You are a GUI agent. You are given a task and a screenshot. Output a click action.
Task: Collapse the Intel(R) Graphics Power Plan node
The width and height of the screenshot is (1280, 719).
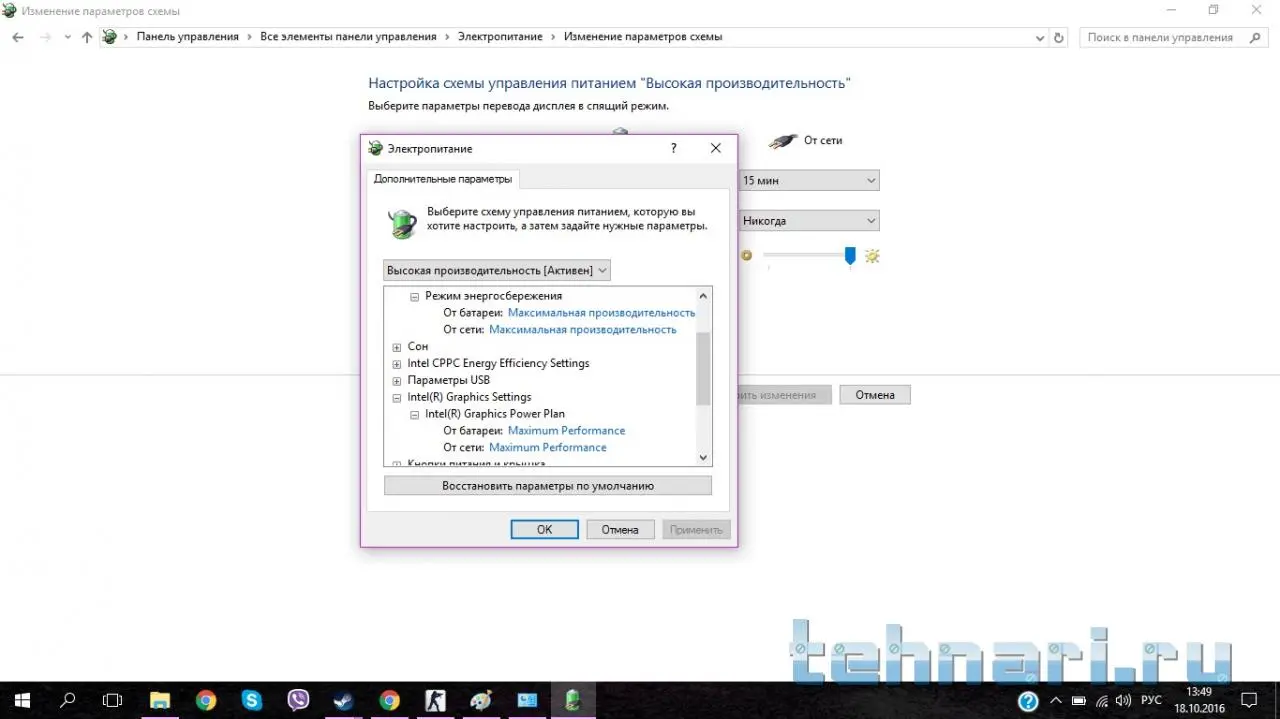coord(415,414)
